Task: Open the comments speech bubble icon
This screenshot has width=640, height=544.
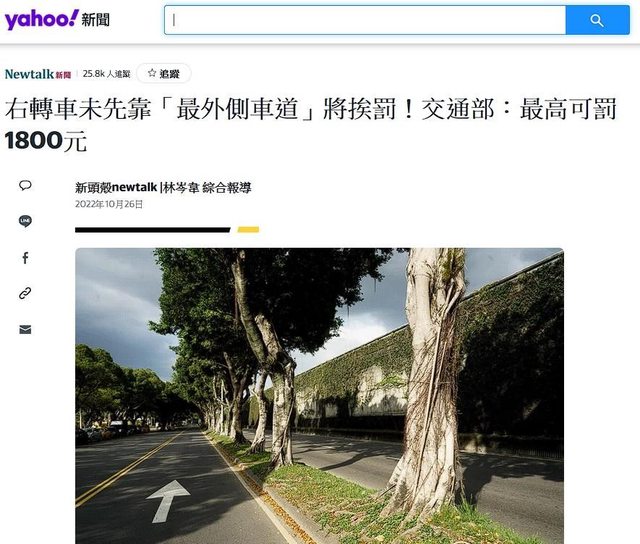Action: click(x=25, y=185)
